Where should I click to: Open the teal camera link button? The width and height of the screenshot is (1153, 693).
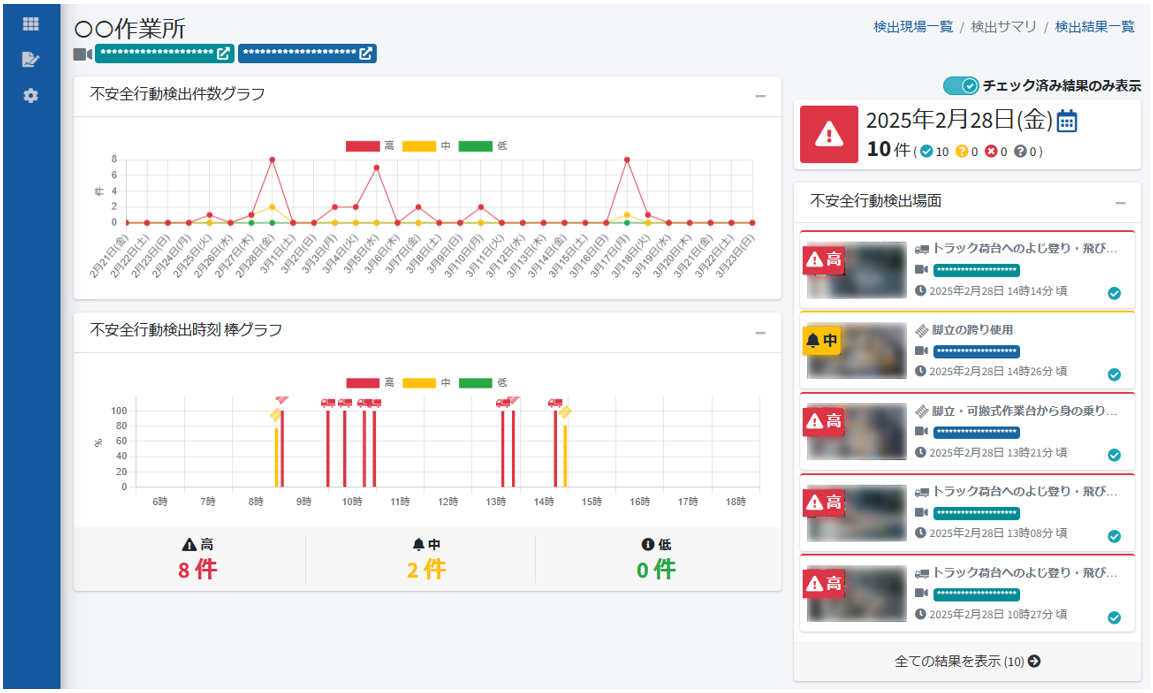165,54
